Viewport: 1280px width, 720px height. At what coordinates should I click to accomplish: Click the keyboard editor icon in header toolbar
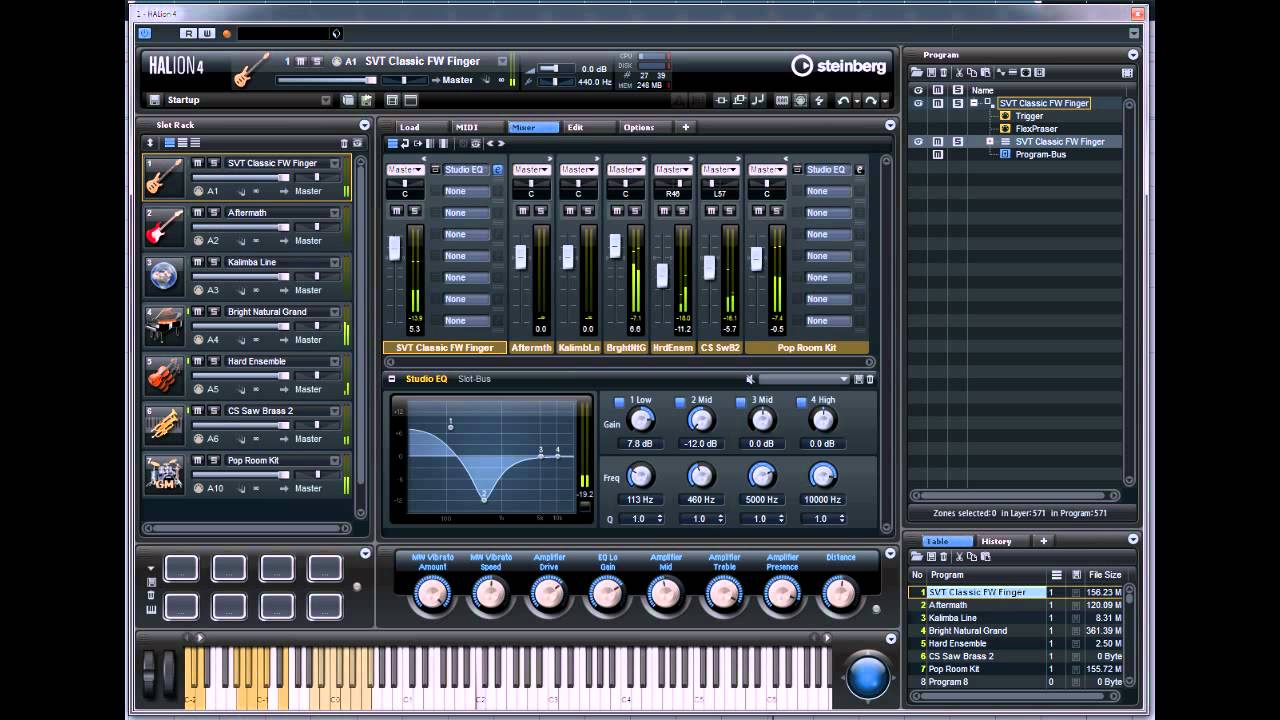coord(782,100)
